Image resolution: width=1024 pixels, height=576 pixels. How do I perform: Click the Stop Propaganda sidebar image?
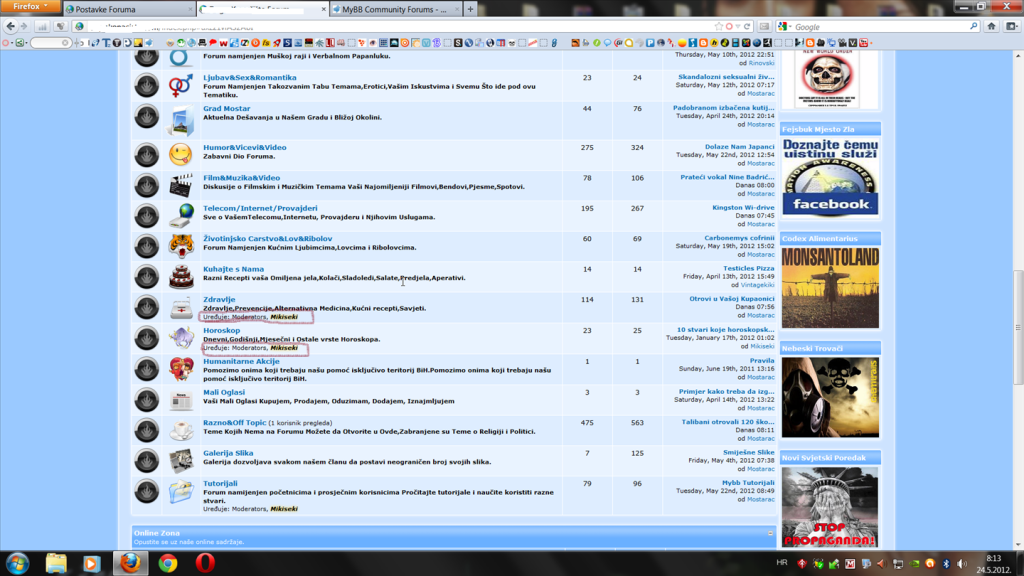[830, 507]
